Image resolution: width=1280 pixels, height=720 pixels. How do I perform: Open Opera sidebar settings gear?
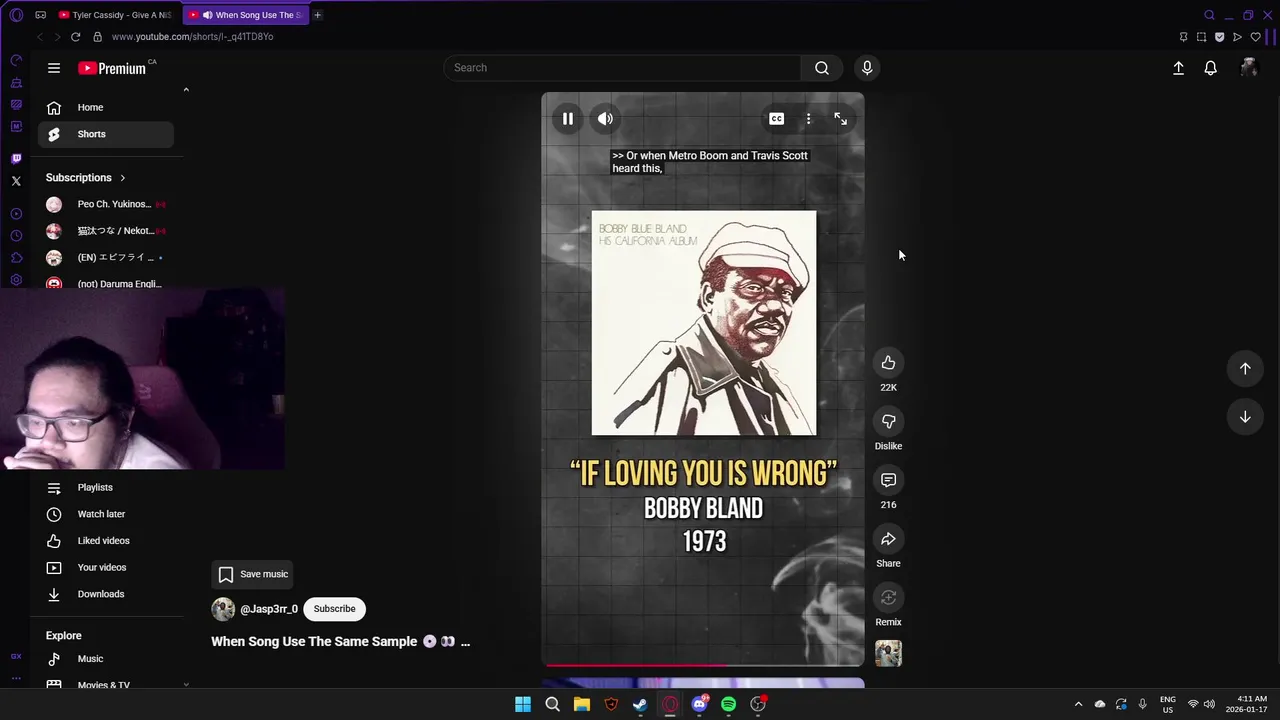pos(16,280)
